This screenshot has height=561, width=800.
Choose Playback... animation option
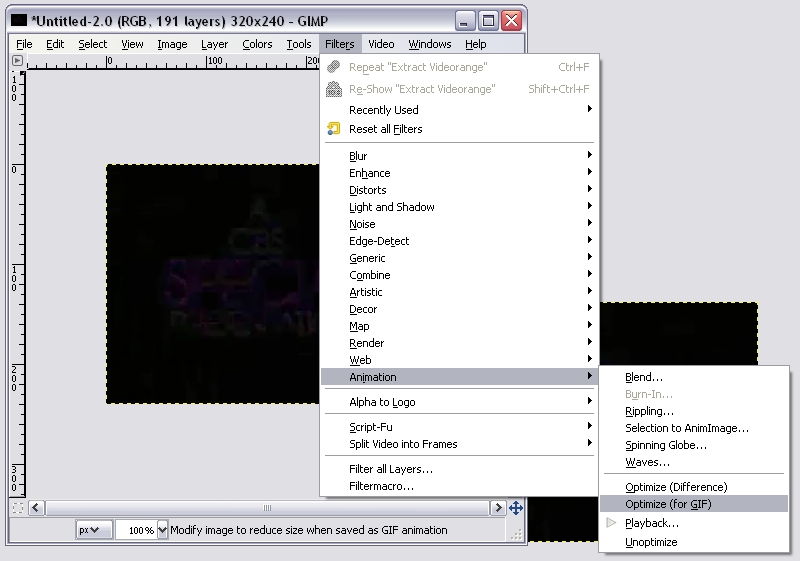pyautogui.click(x=694, y=523)
